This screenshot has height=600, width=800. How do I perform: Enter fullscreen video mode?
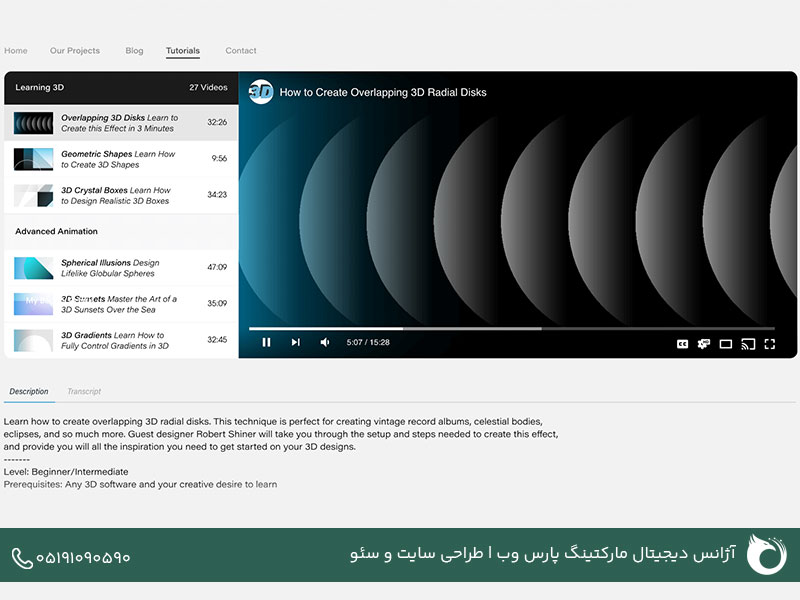(x=770, y=344)
